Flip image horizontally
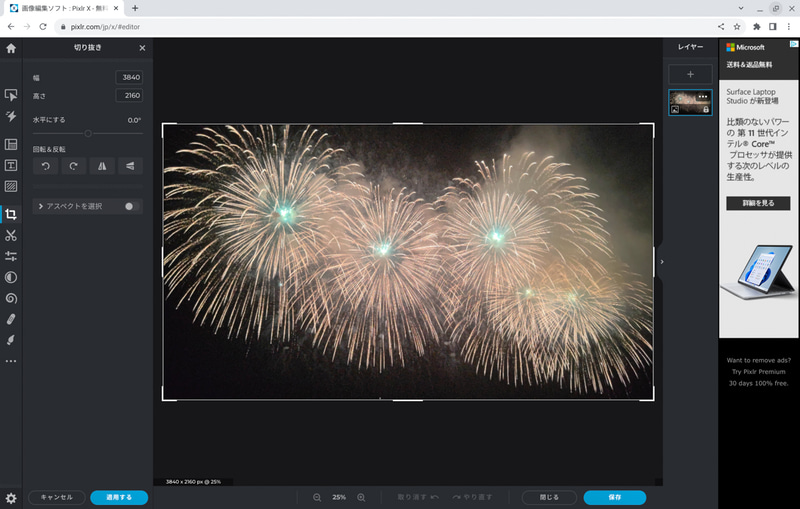The image size is (800, 509). 102,166
